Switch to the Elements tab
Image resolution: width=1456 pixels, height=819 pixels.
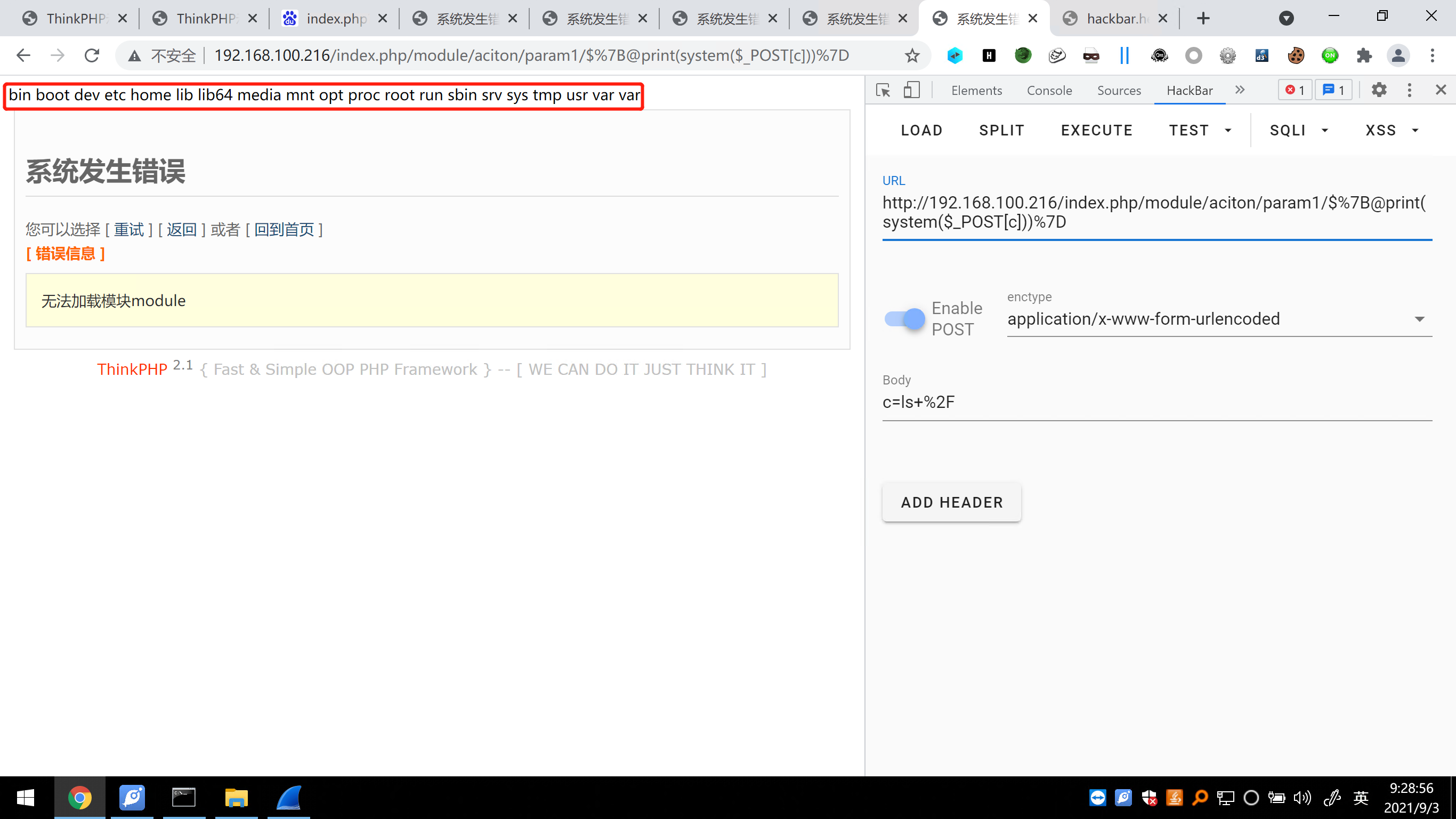[x=976, y=91]
